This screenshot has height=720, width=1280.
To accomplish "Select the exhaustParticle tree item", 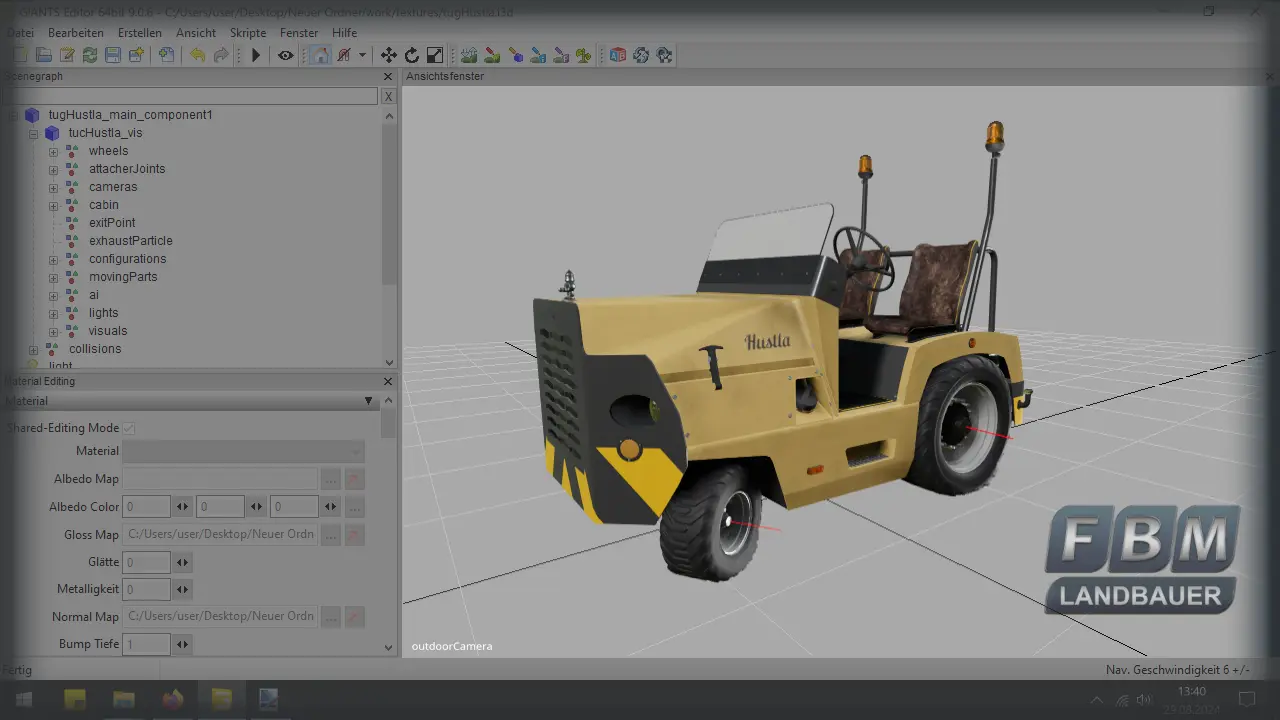I will [x=130, y=241].
